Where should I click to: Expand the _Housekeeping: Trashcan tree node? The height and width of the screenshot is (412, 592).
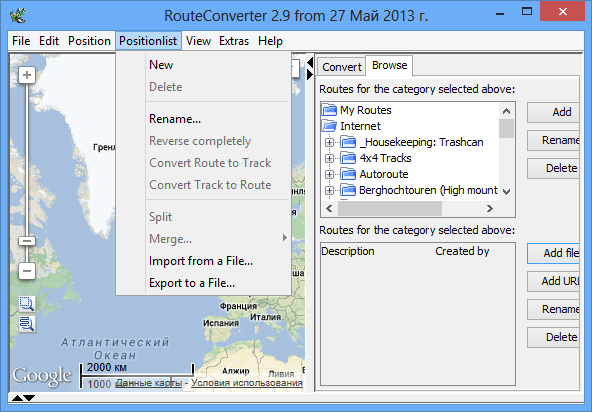click(329, 142)
